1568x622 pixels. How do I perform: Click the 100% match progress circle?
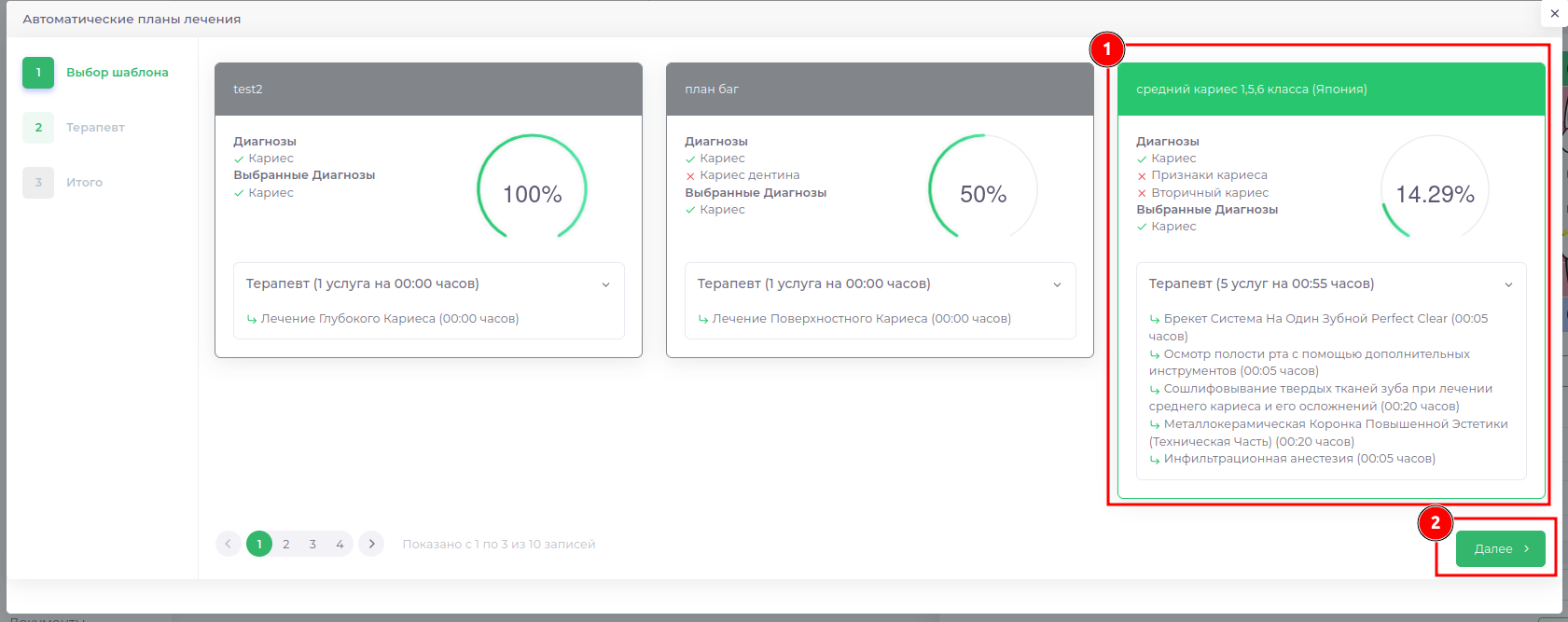pos(532,194)
